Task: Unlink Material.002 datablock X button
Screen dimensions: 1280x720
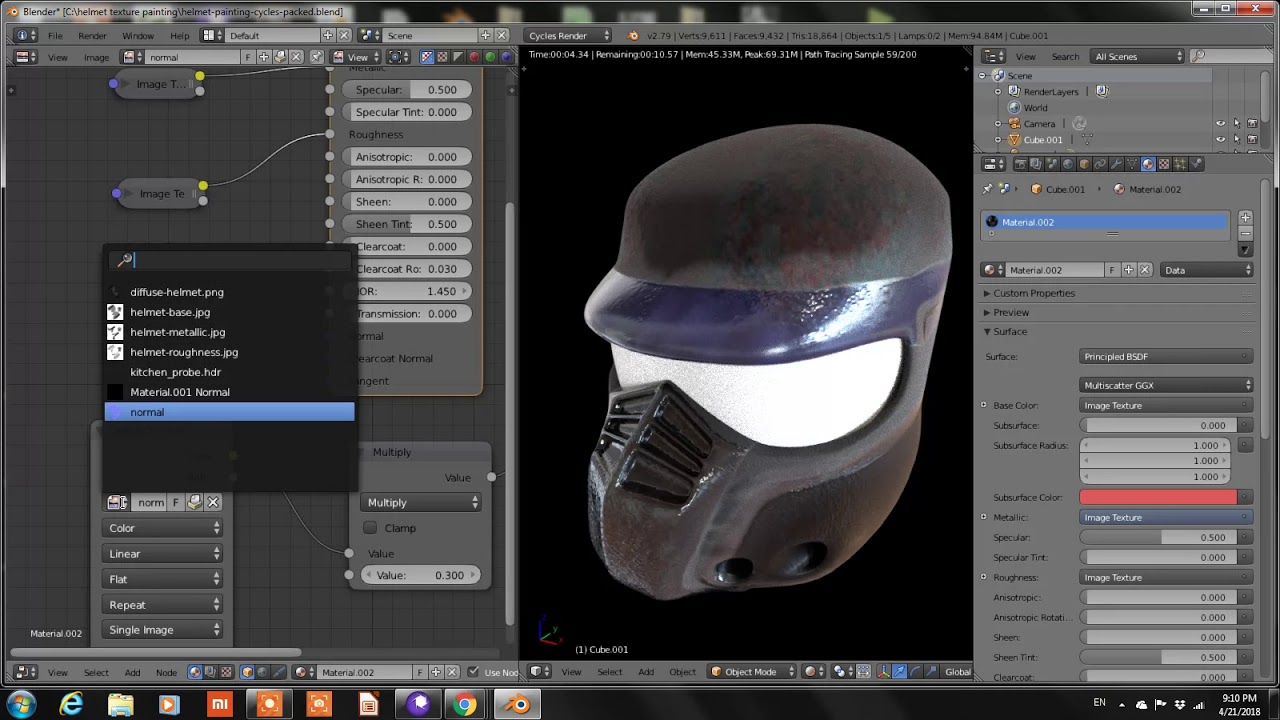Action: click(1145, 270)
